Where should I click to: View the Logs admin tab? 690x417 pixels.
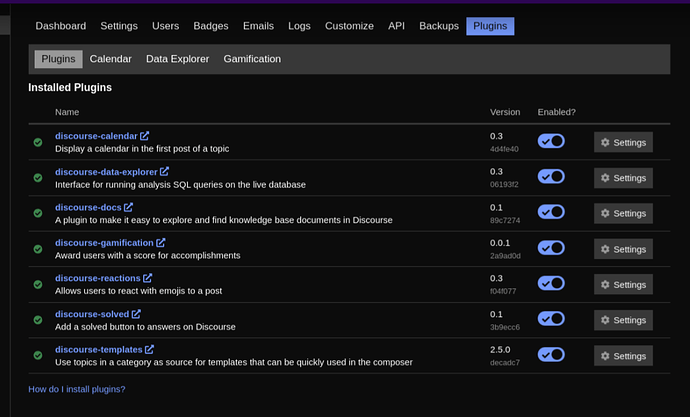tap(299, 26)
